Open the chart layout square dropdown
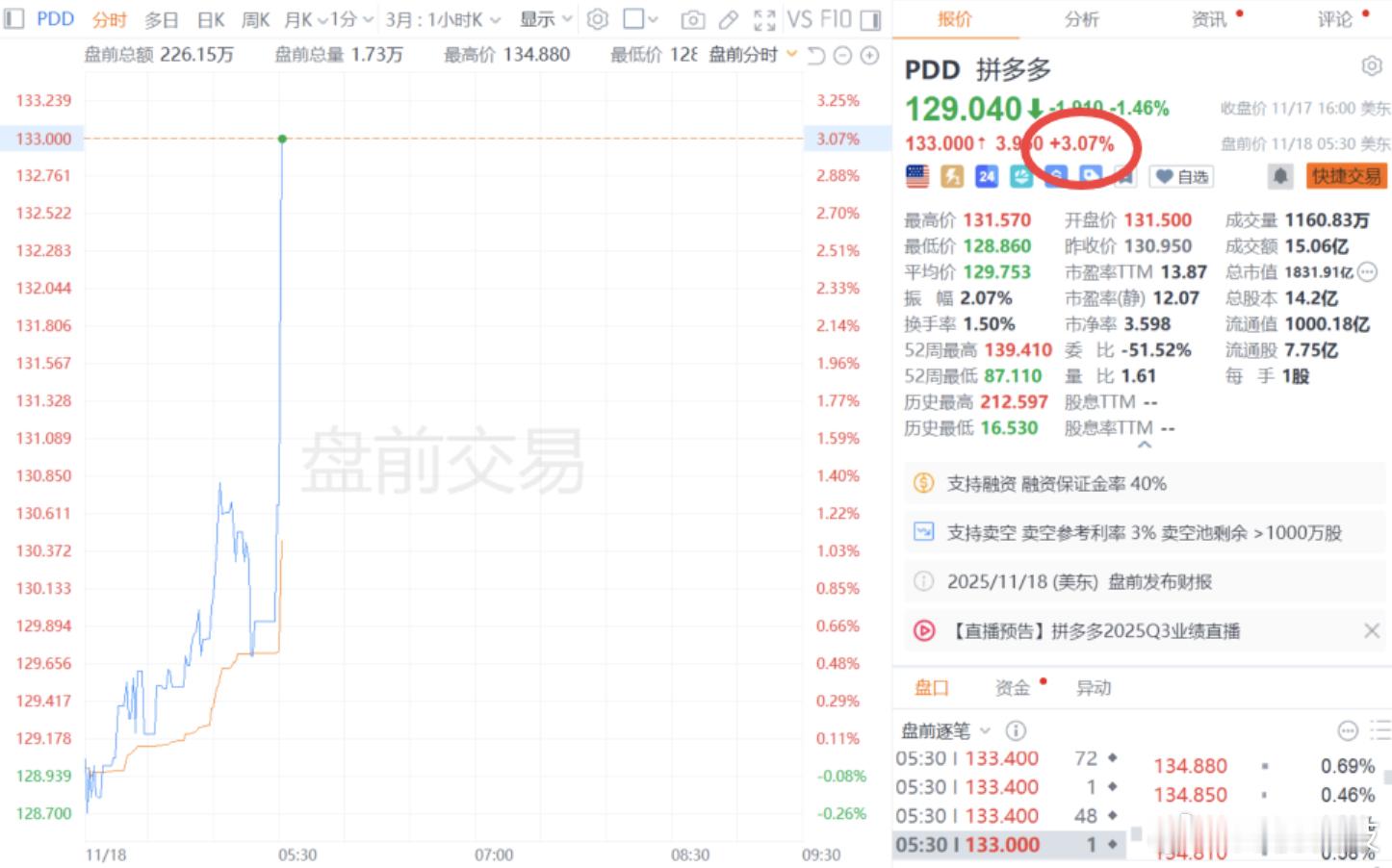This screenshot has width=1392, height=868. (x=641, y=19)
